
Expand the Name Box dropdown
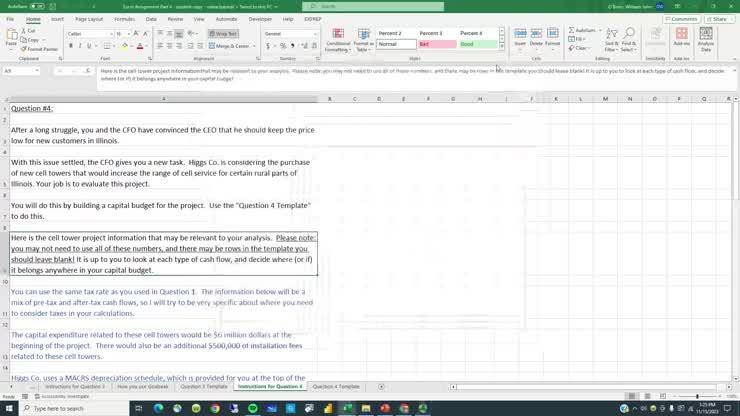point(39,71)
